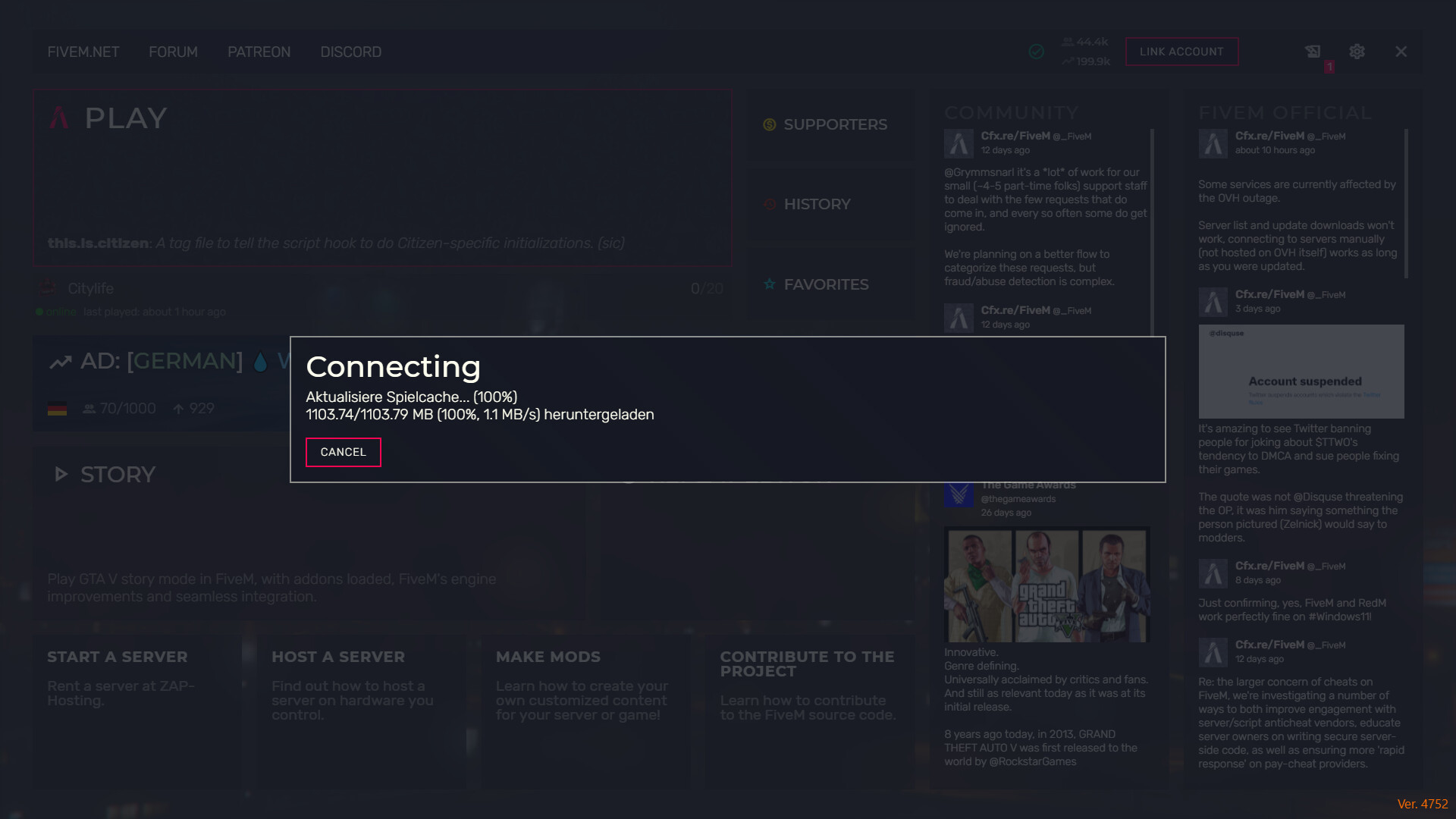Click the LINK ACCOUNT button

tap(1181, 51)
